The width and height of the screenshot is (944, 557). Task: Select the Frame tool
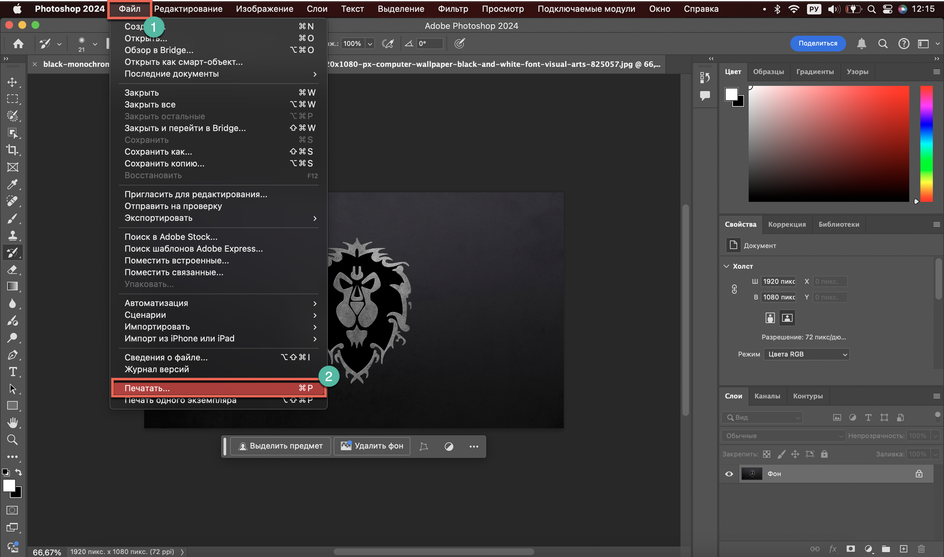12,167
